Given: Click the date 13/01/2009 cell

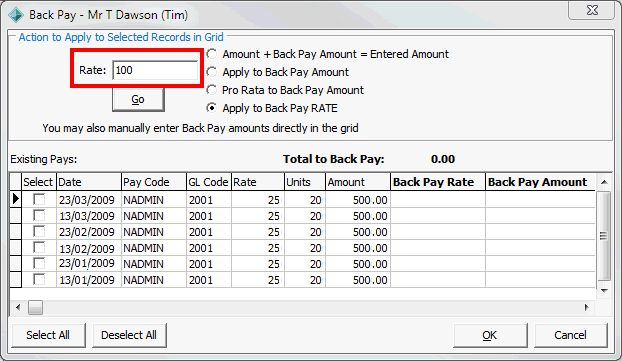Looking at the screenshot, I should click(x=89, y=280).
